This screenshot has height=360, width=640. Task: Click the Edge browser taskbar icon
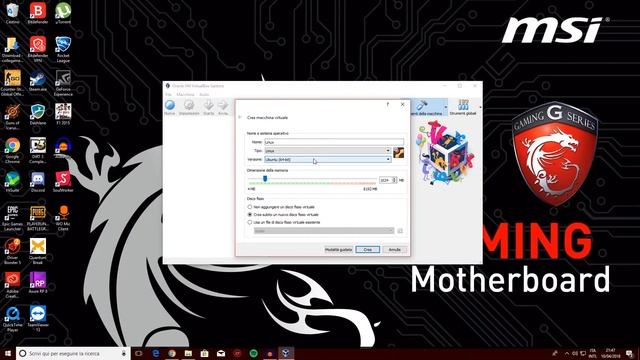coord(156,353)
